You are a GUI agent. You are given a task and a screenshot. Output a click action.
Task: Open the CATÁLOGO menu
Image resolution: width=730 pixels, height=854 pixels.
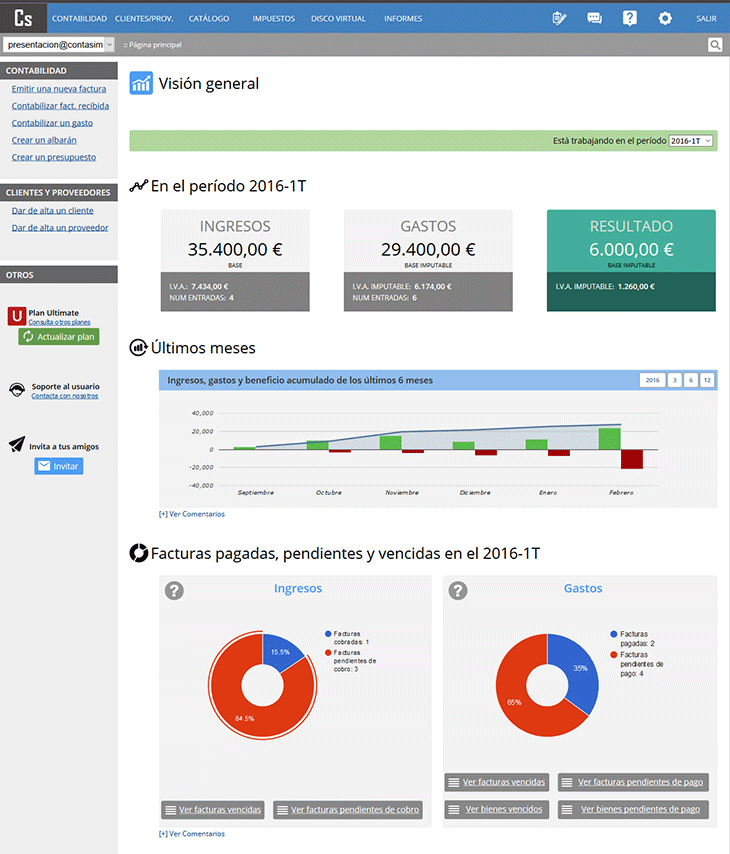click(209, 19)
